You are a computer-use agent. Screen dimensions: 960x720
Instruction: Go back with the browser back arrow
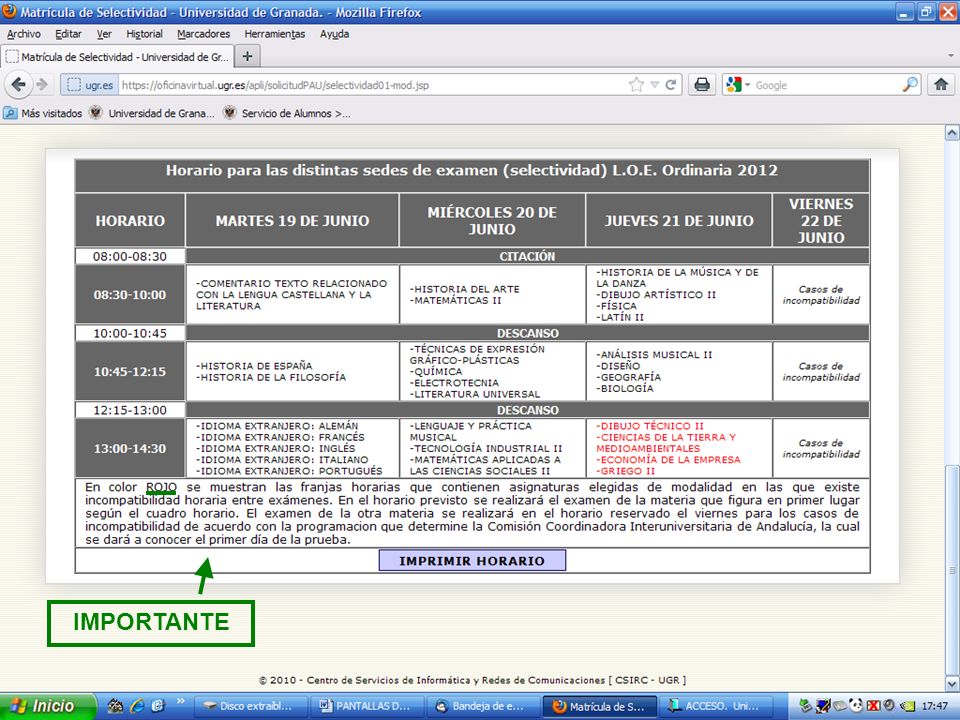[18, 84]
